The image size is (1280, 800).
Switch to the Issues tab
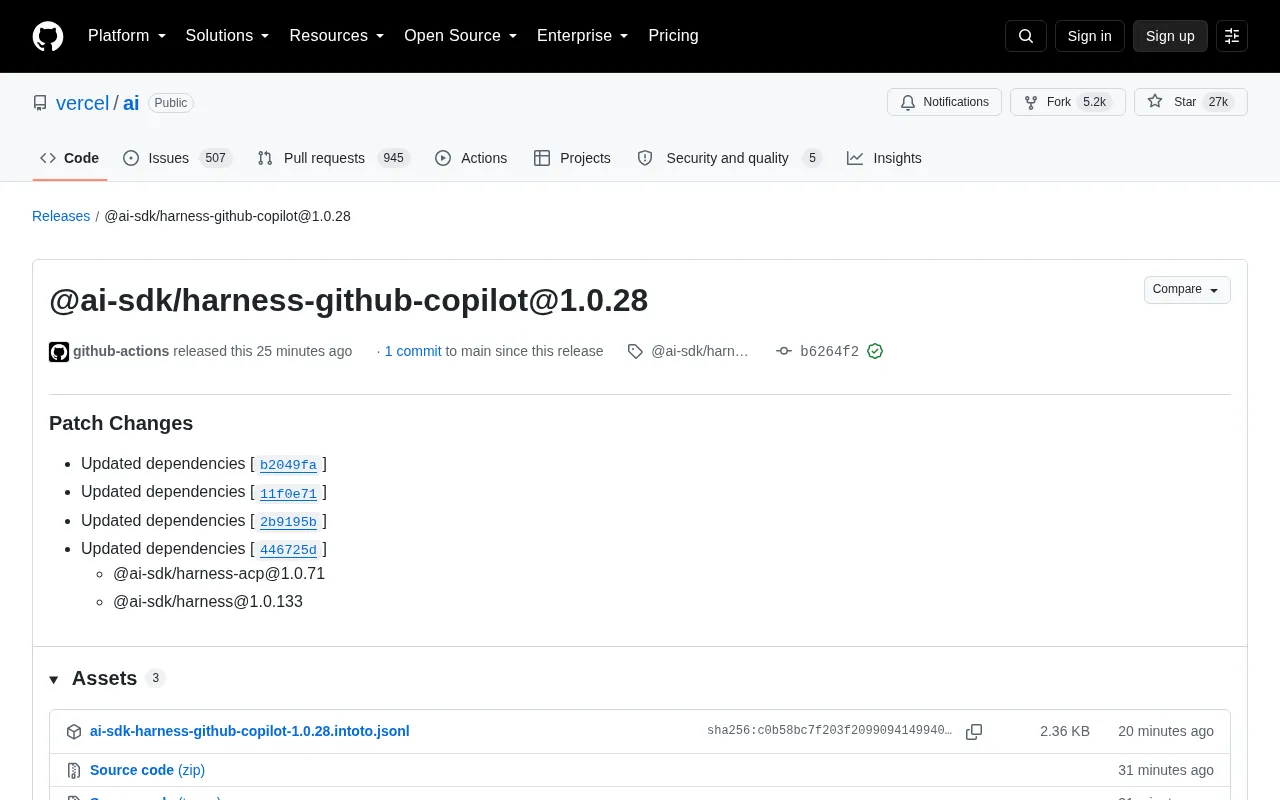178,158
